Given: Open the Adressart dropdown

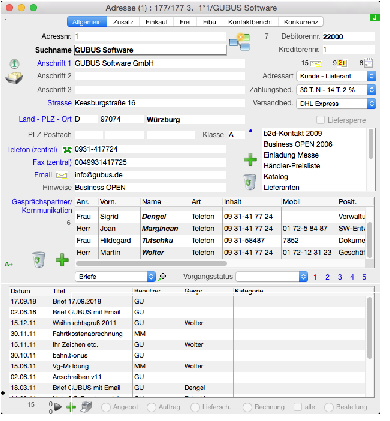Looking at the screenshot, I should pyautogui.click(x=336, y=76).
